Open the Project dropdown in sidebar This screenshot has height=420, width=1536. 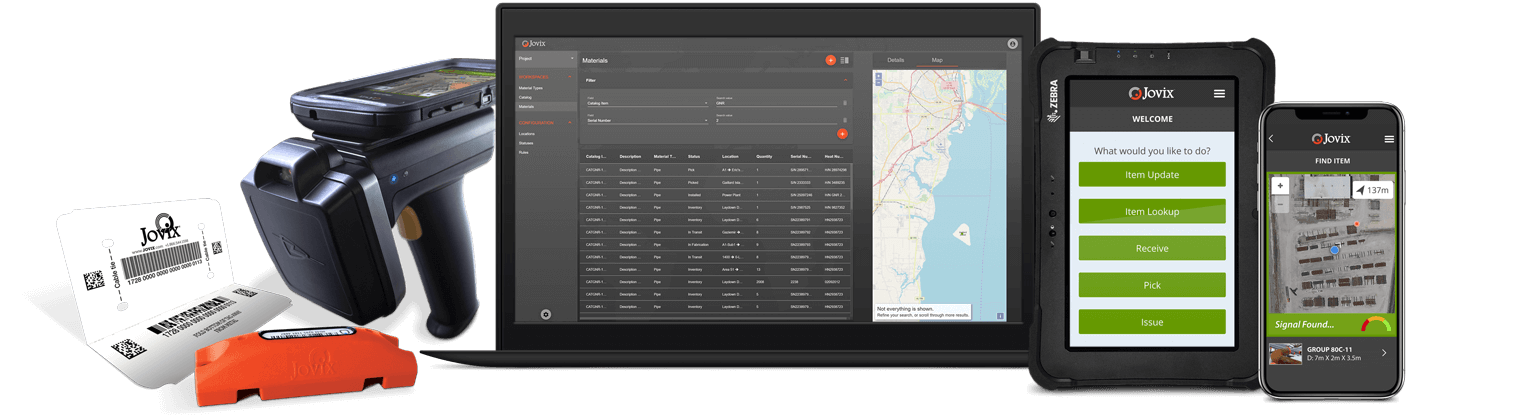click(546, 59)
